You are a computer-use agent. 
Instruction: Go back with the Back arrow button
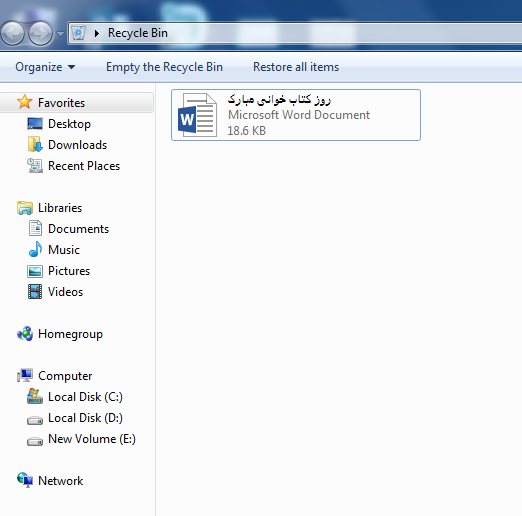point(13,33)
